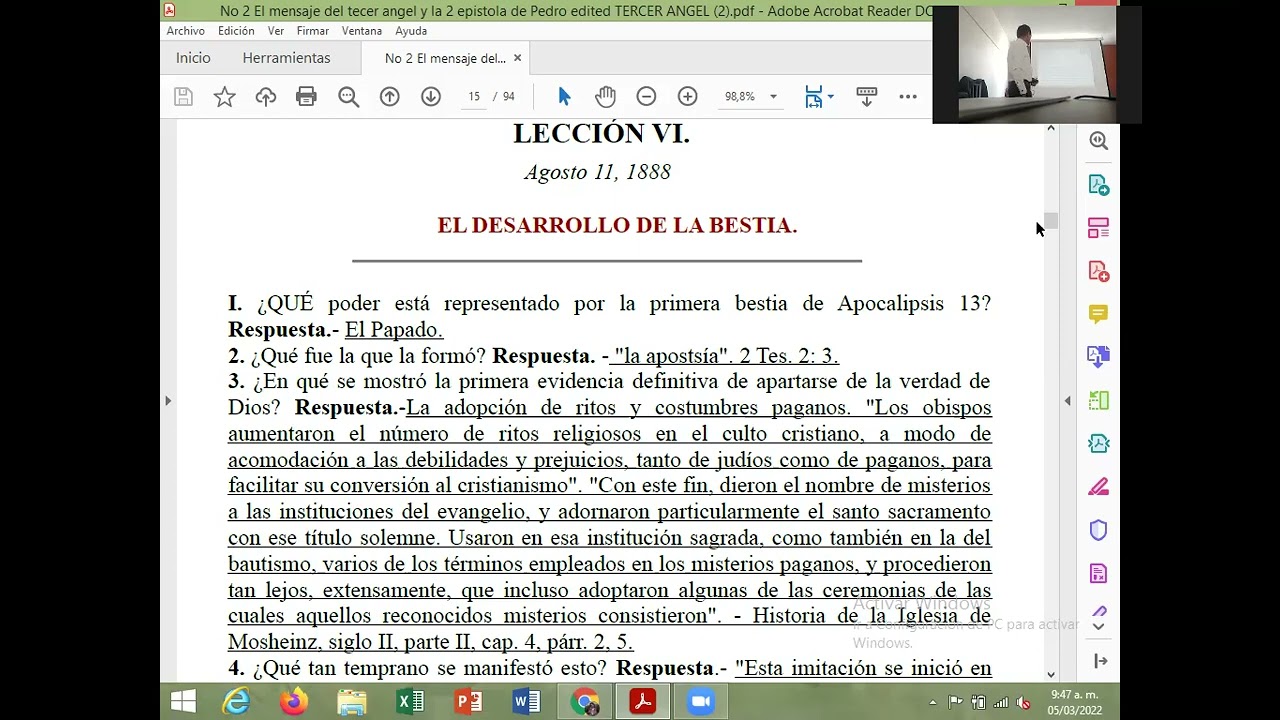Screen dimensions: 1280x720
Task: Click the heading EL DESARROLLO DE LA BESTIA.
Action: click(x=617, y=226)
